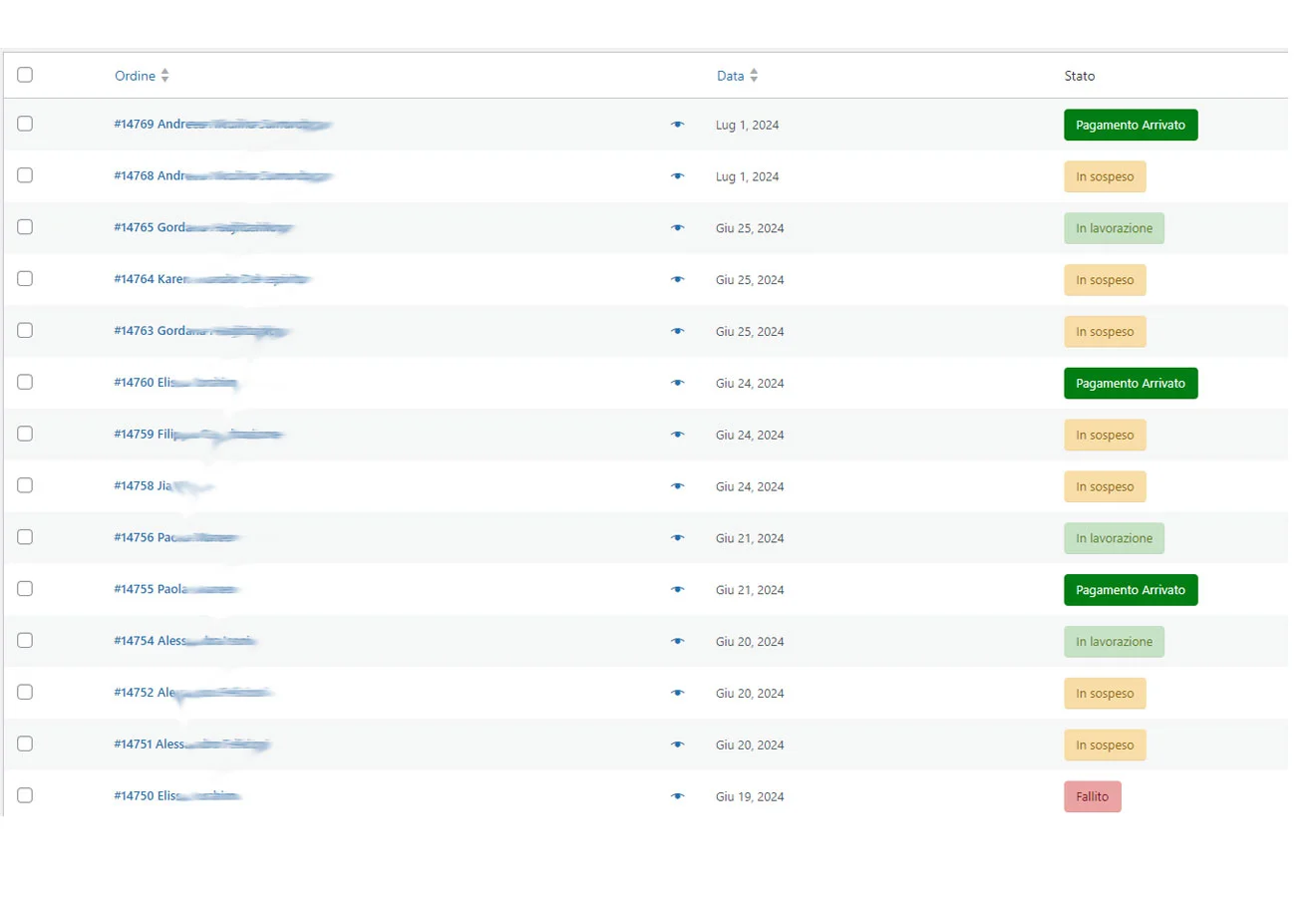Open order #14769 link

[223, 125]
